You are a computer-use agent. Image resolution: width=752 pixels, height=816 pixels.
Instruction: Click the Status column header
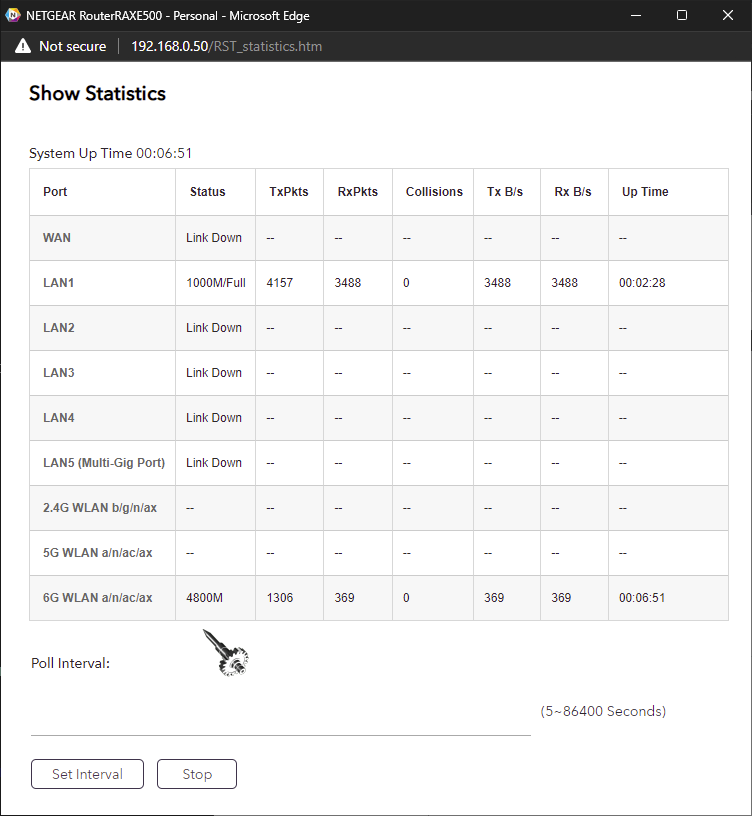coord(208,192)
